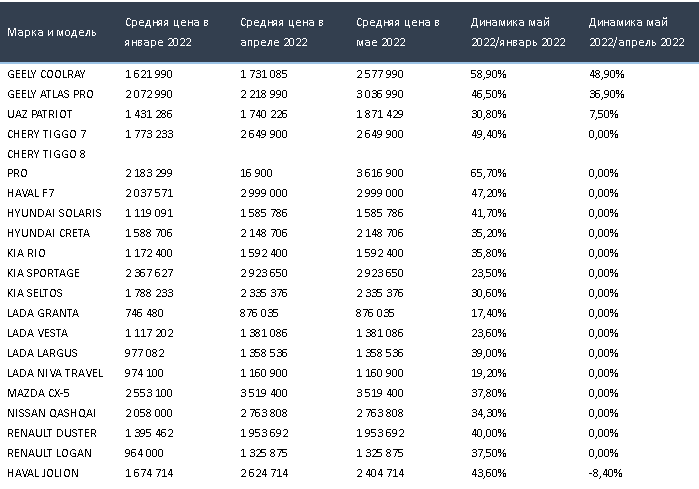Click the 'Средняя цена в апреле 2022' header
This screenshot has width=699, height=489.
(x=282, y=32)
